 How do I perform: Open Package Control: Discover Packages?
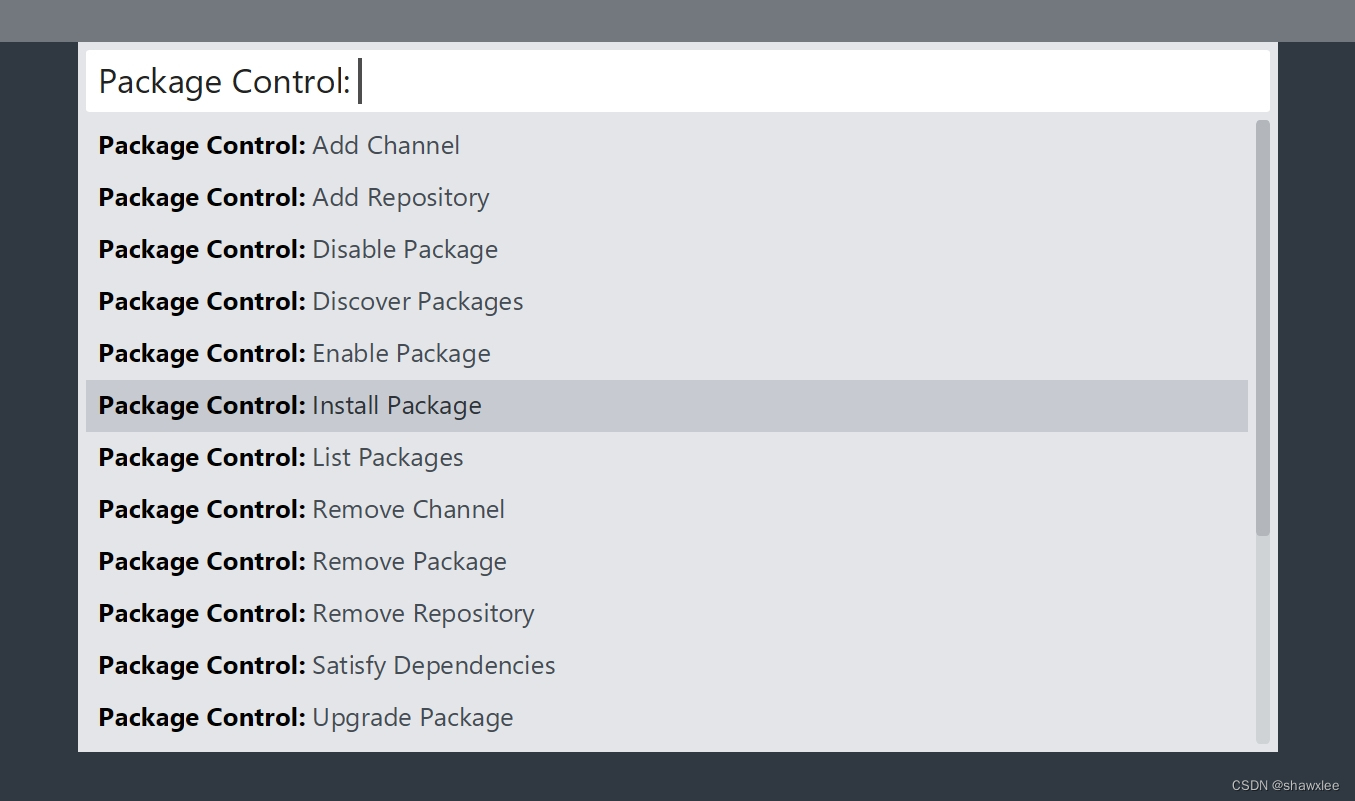pyautogui.click(x=667, y=302)
